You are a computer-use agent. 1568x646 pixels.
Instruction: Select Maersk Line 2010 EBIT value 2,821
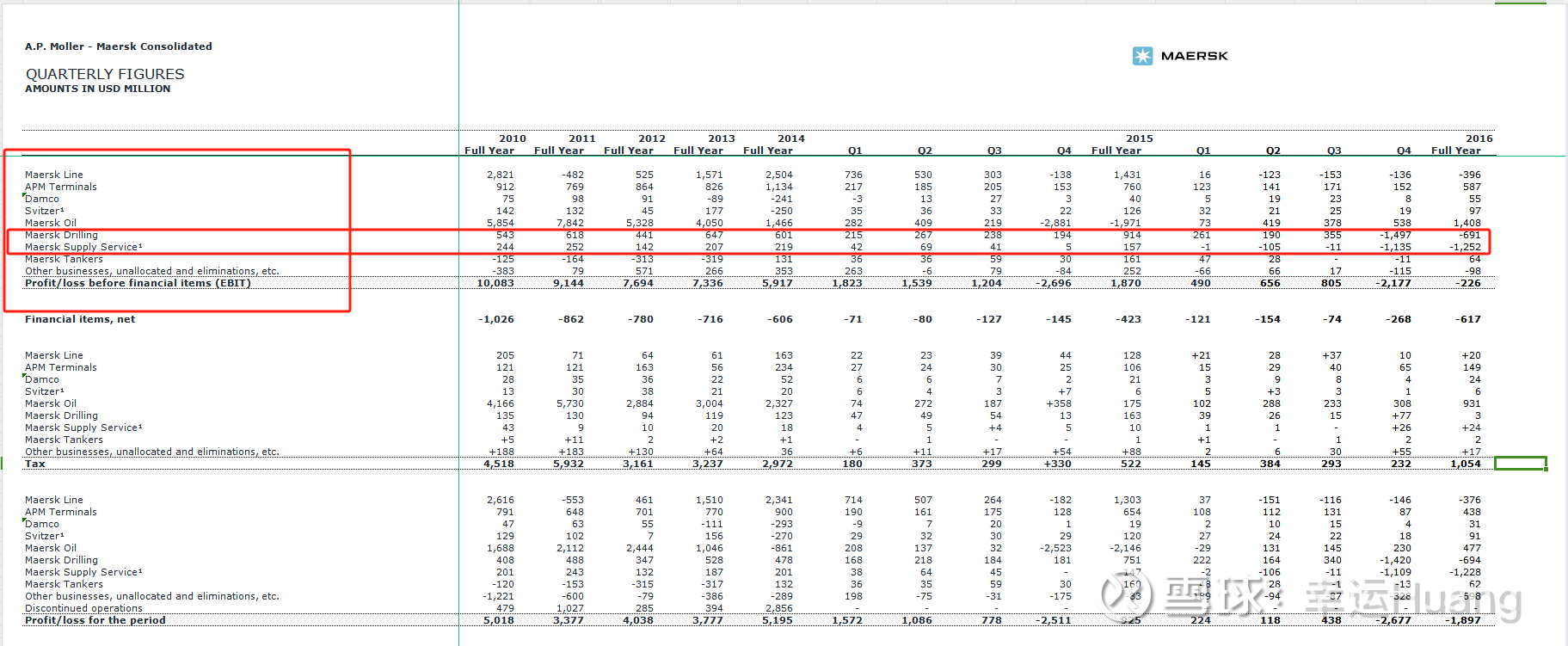(501, 175)
